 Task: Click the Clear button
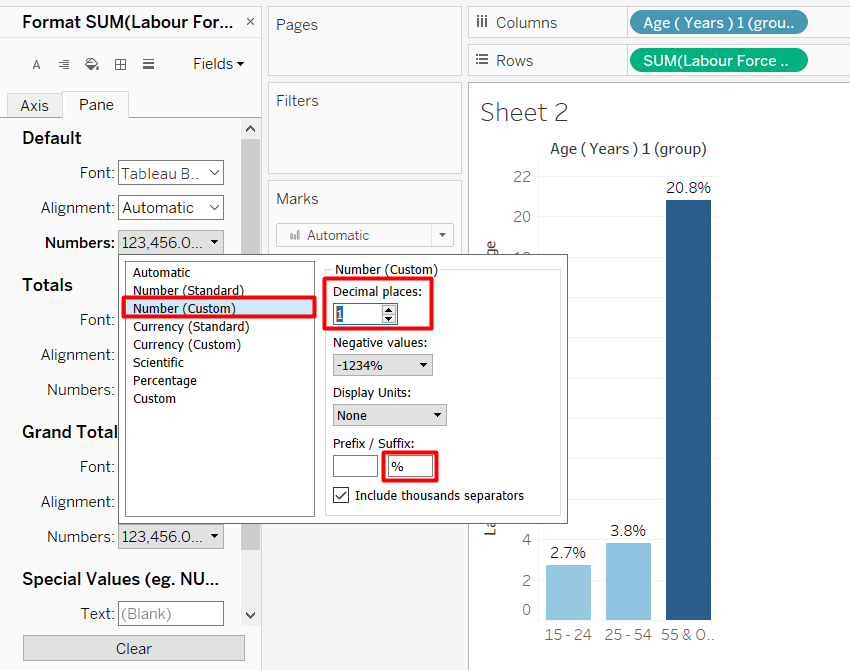tap(133, 648)
